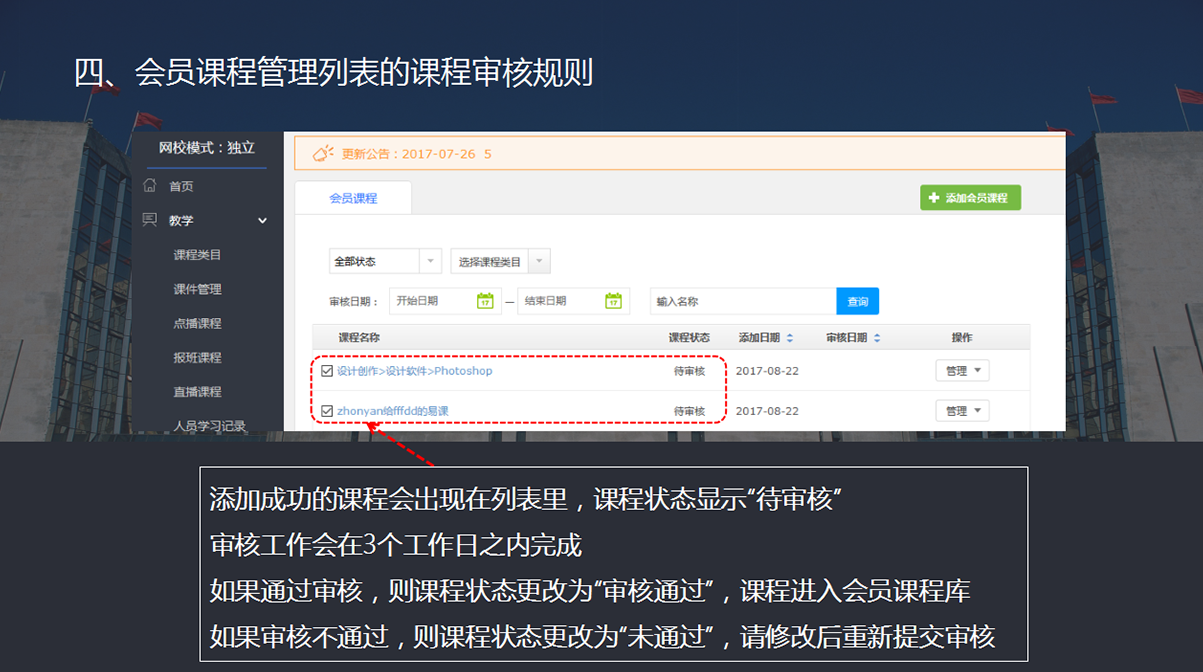Sort by 审核日期 using sort arrows

click(x=877, y=338)
